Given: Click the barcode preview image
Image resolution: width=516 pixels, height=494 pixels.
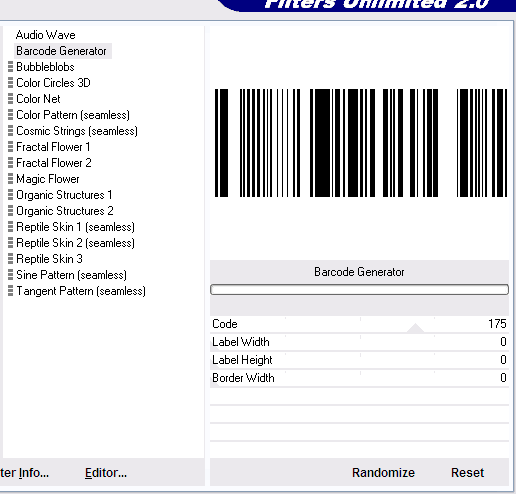Looking at the screenshot, I should click(361, 143).
